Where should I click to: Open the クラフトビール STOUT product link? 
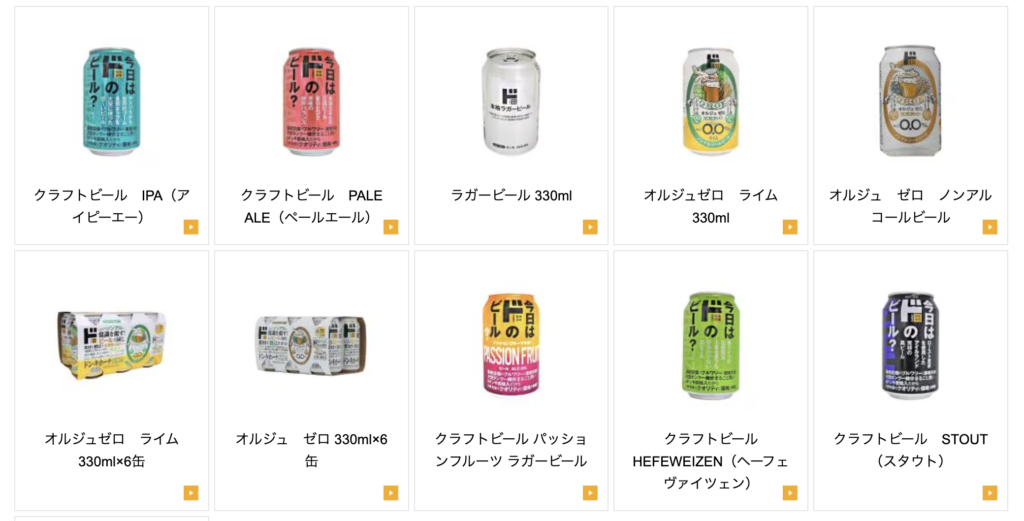(x=910, y=449)
